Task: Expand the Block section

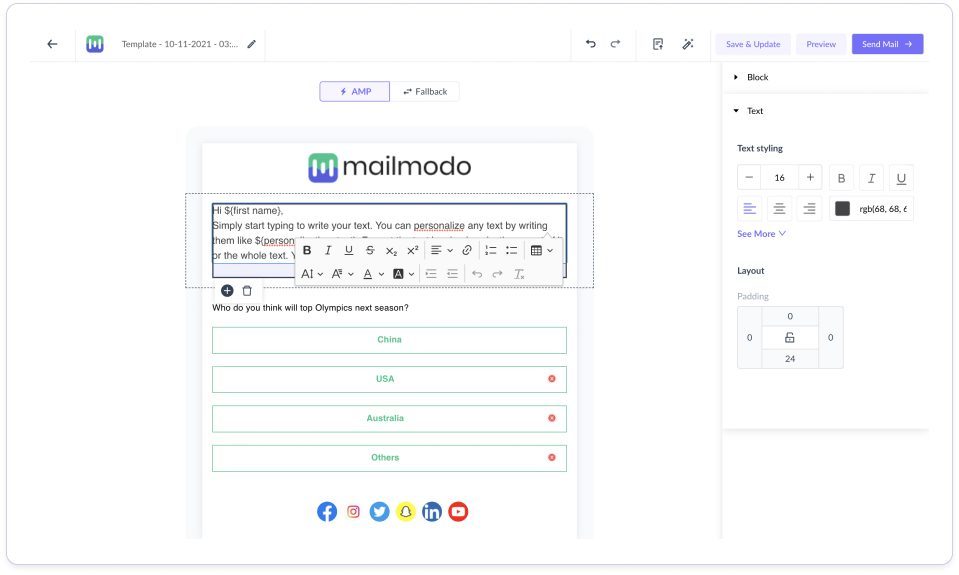Action: [x=752, y=77]
